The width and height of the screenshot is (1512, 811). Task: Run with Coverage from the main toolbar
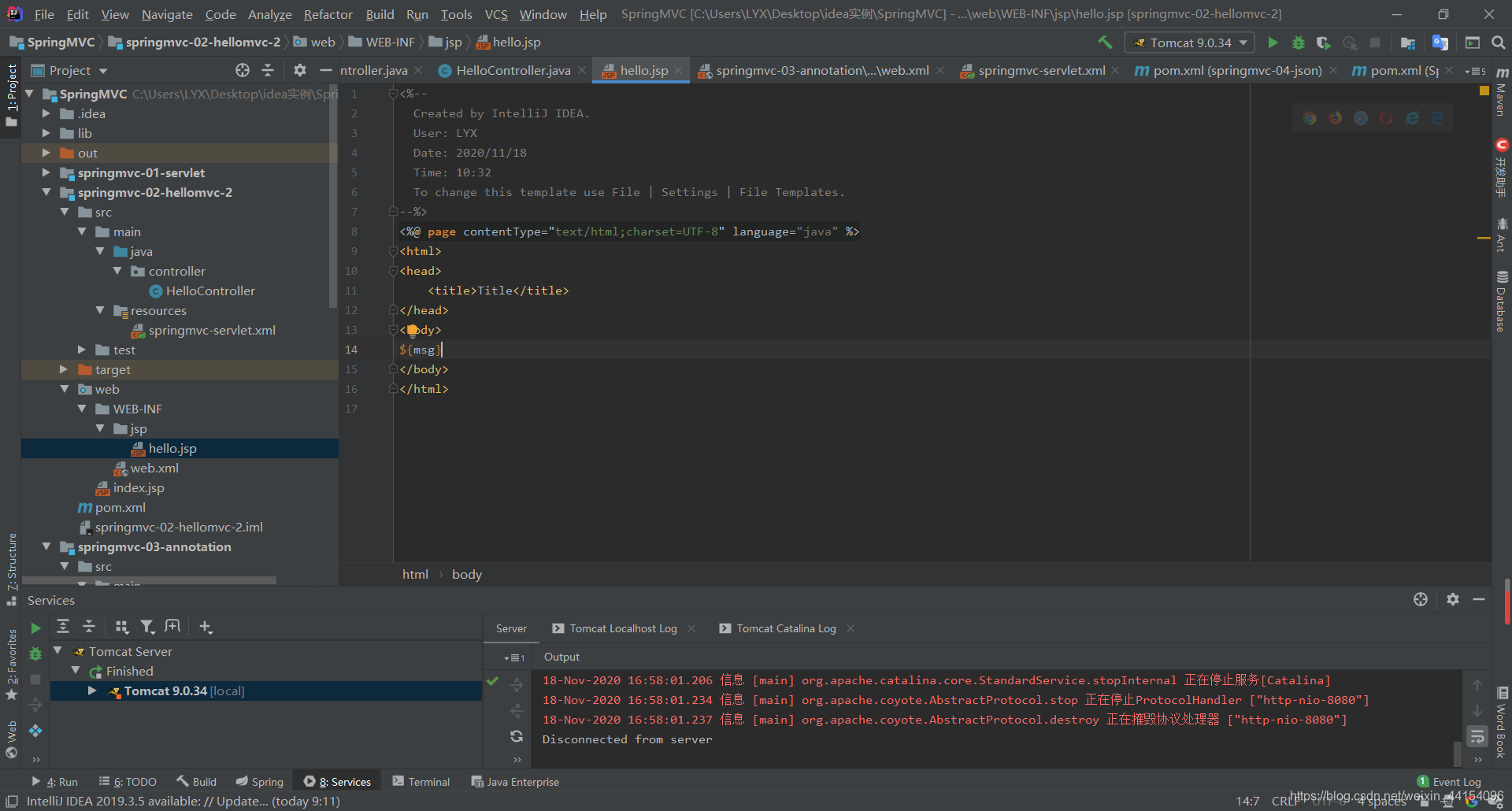1324,43
